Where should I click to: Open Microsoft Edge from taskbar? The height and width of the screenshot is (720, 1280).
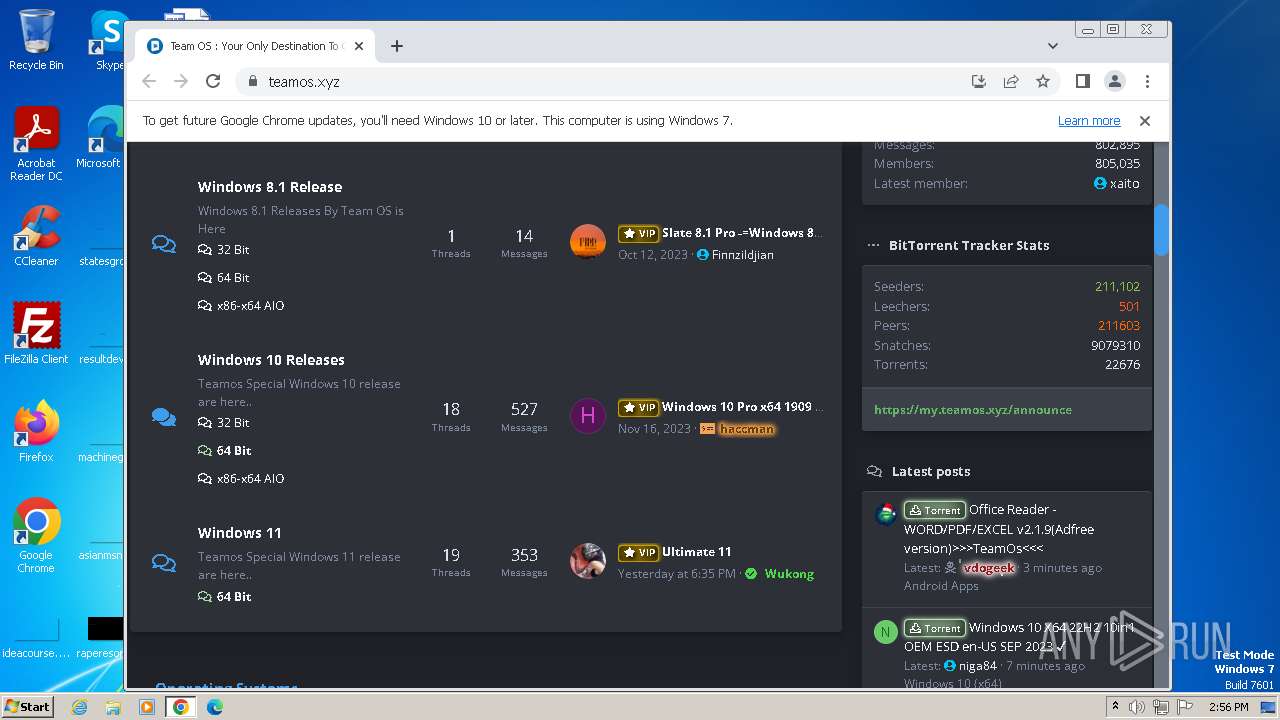pos(214,707)
